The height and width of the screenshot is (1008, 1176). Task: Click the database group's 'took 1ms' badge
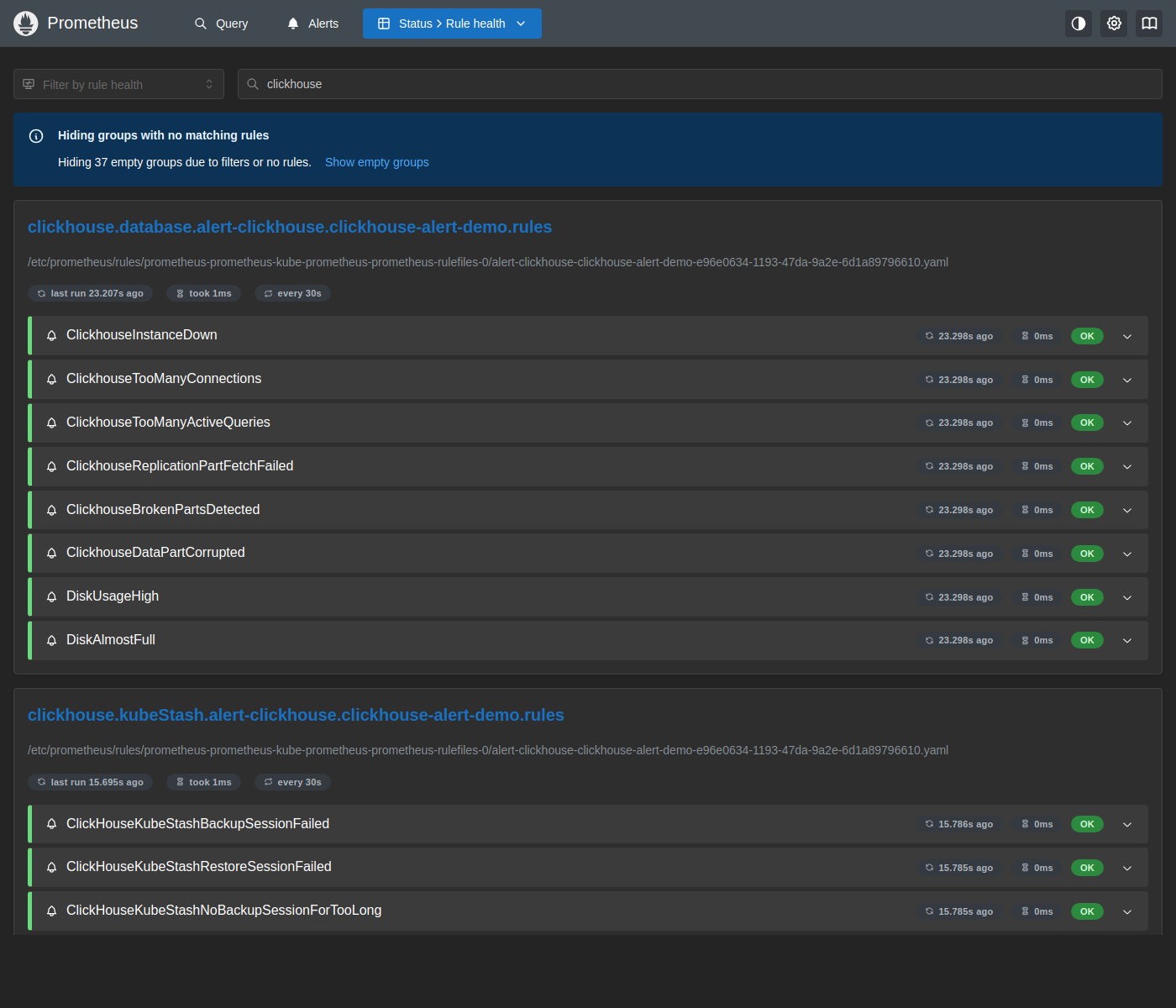(x=203, y=293)
